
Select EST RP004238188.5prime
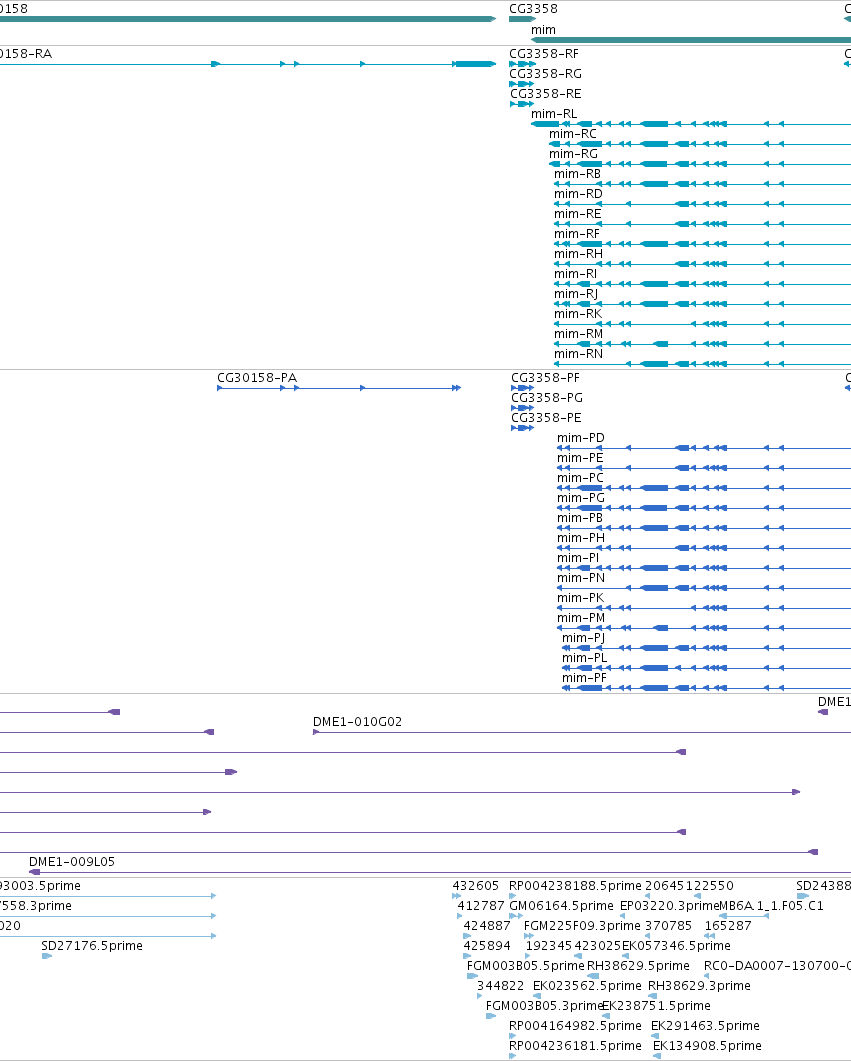[x=575, y=886]
